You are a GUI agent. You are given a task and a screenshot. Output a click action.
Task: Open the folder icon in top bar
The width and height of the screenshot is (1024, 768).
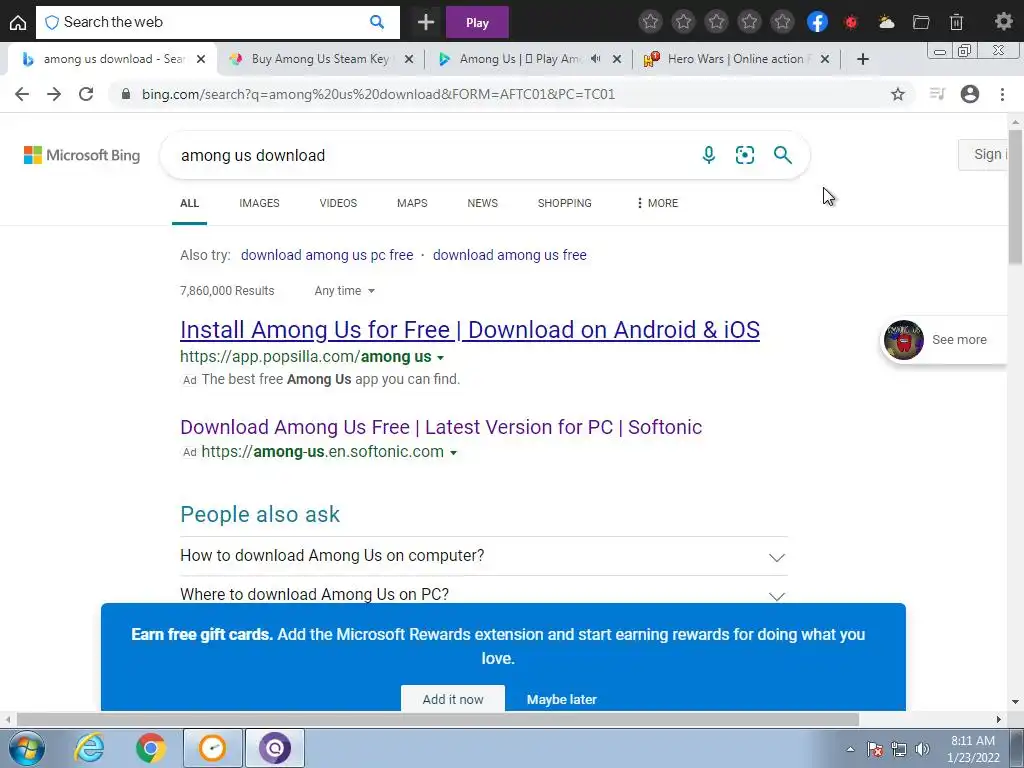click(921, 22)
